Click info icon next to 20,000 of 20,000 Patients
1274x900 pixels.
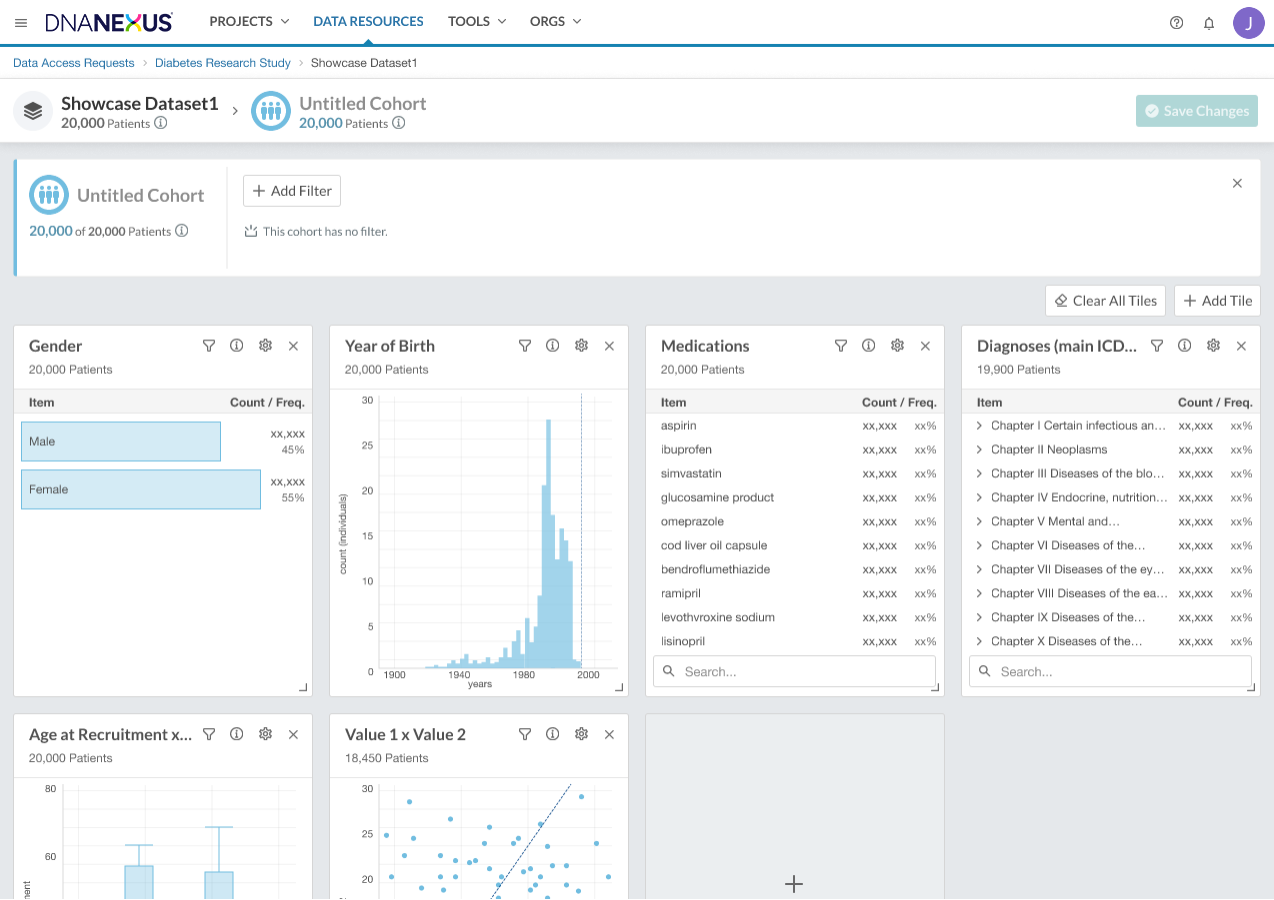[182, 231]
